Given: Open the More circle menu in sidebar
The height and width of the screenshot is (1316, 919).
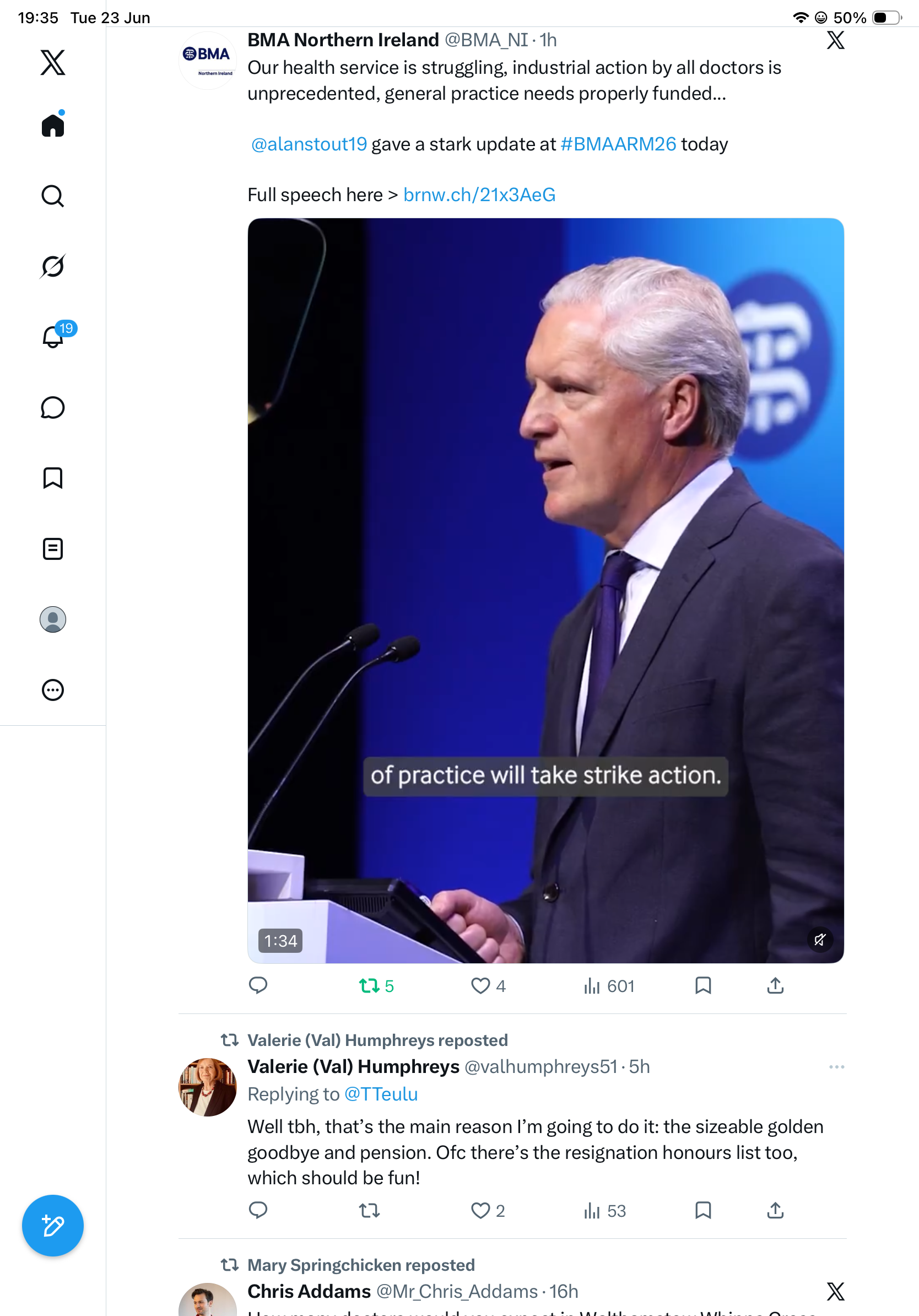Looking at the screenshot, I should click(x=53, y=690).
